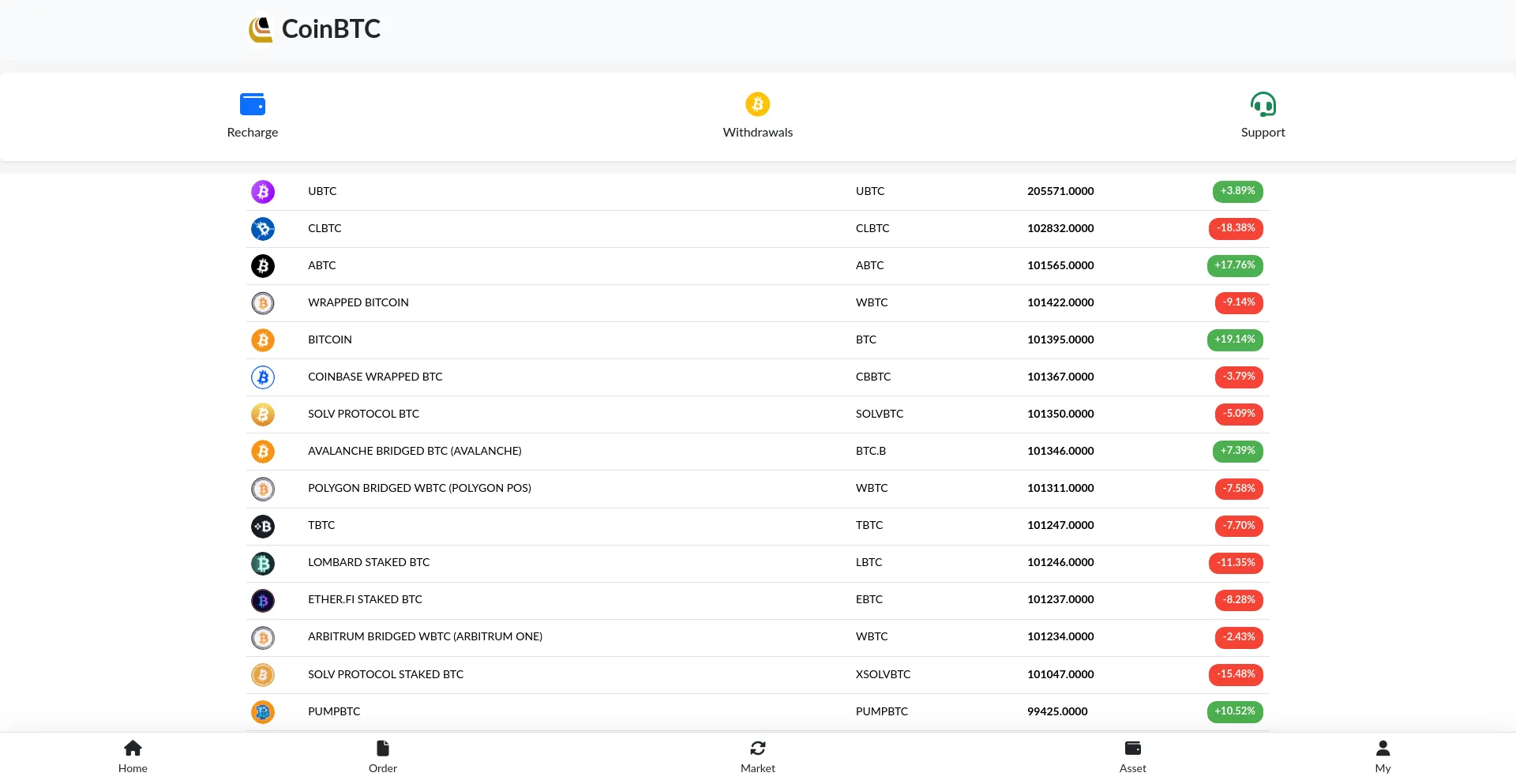Click the name WRAPPED BITCOIN
Screen dimensions: 1516x784
(x=358, y=302)
